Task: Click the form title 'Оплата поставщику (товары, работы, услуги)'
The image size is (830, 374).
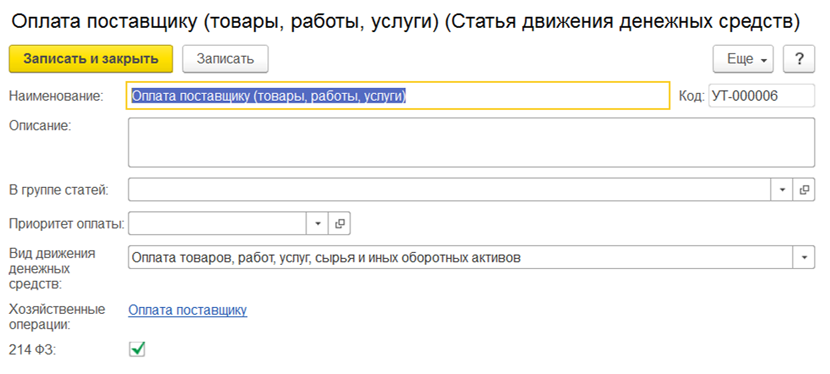Action: pos(225,22)
